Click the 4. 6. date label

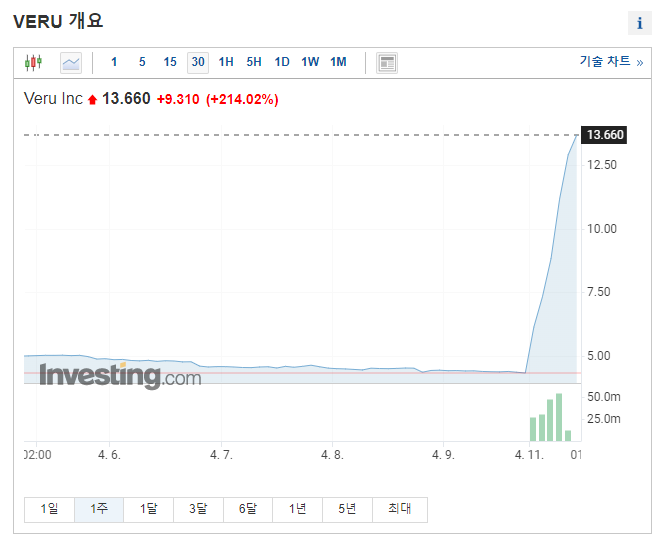109,455
